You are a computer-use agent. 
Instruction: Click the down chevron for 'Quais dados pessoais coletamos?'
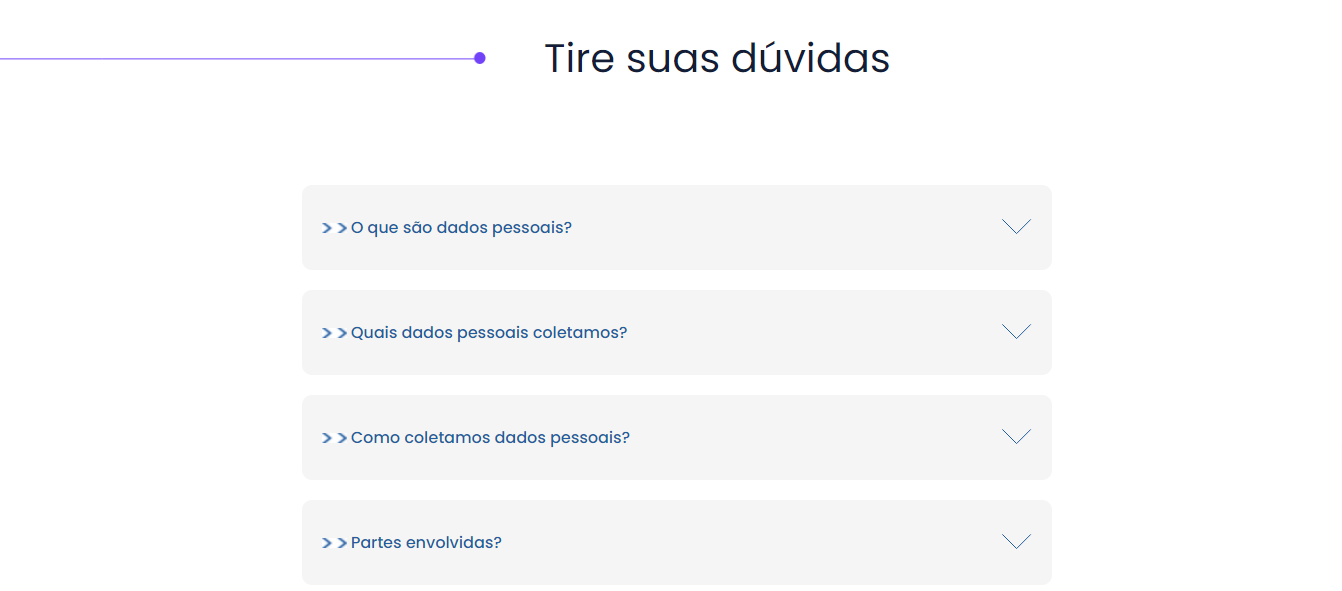[1016, 332]
